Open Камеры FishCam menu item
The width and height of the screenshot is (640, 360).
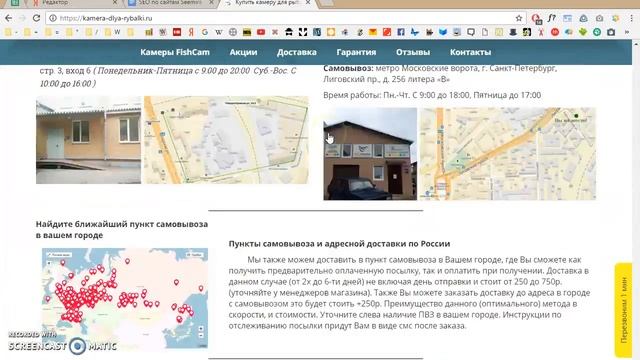coord(175,52)
